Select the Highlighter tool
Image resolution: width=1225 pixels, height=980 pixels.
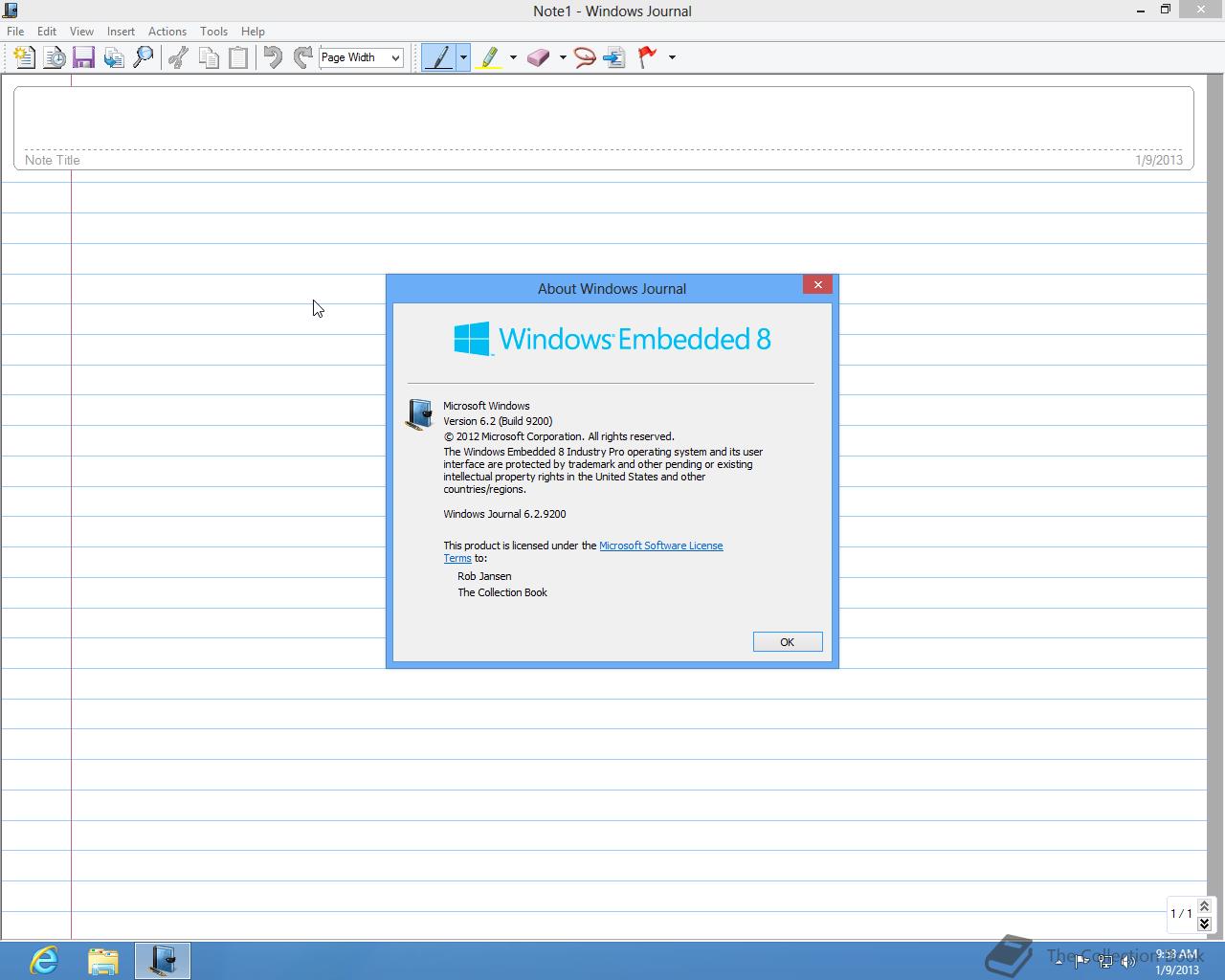pyautogui.click(x=489, y=57)
